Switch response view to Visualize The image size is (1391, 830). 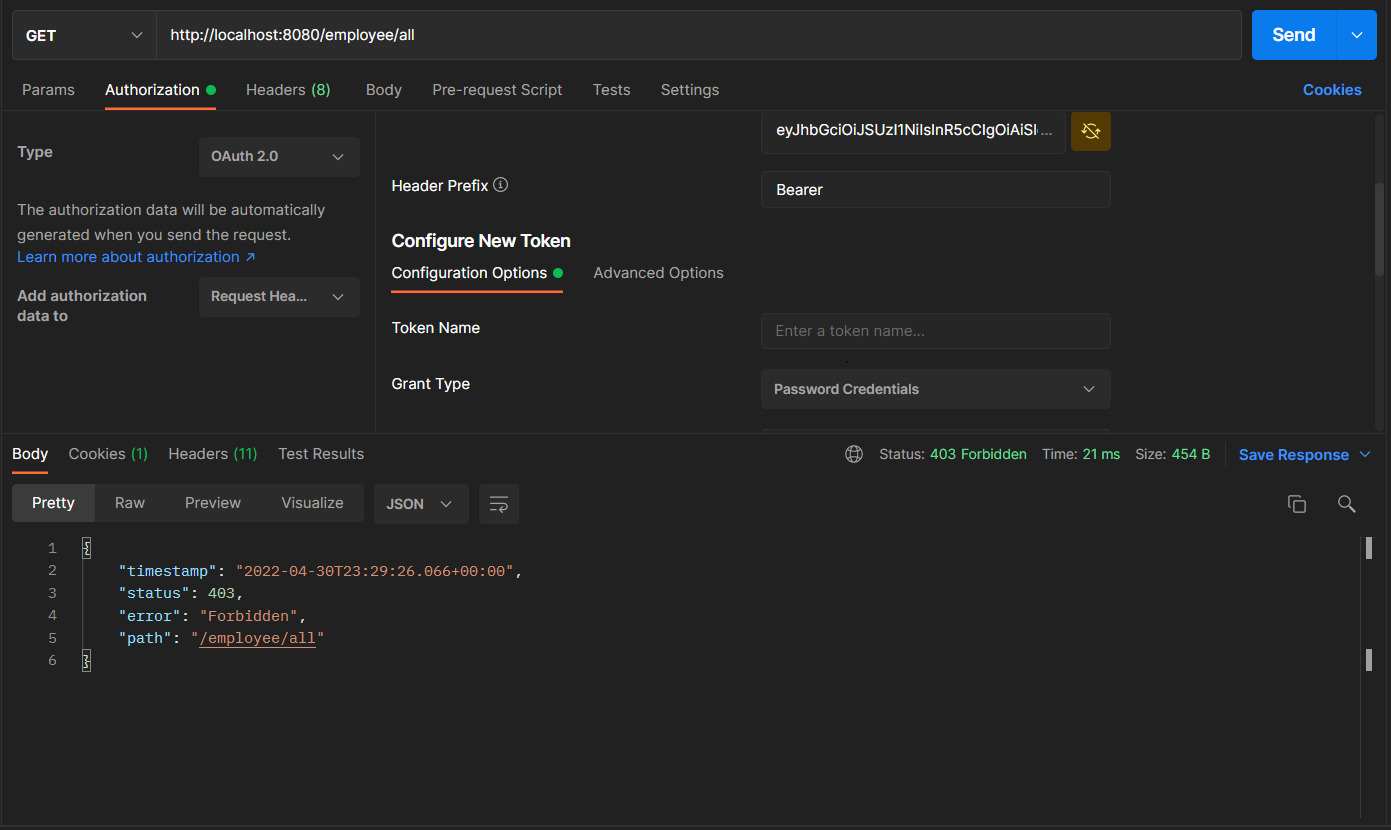[312, 503]
